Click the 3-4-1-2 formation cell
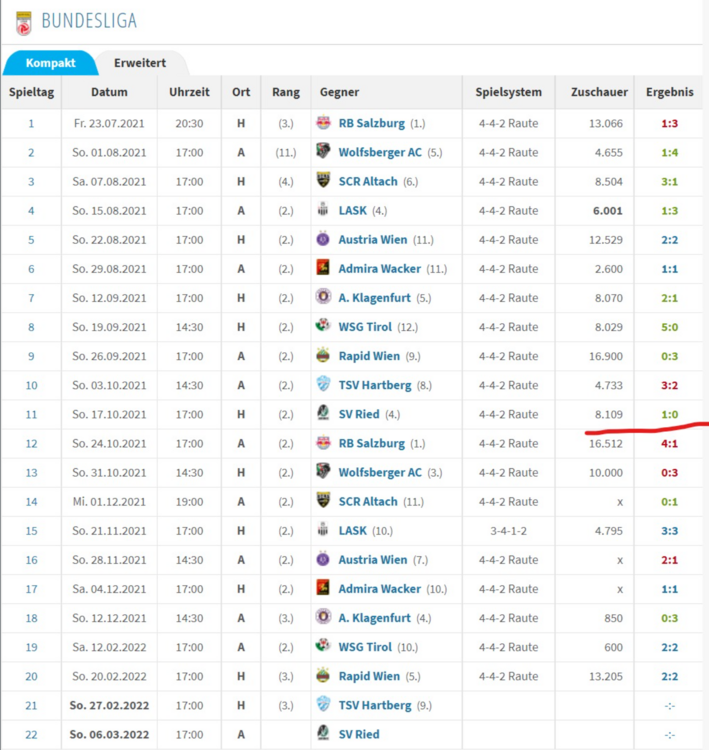The width and height of the screenshot is (709, 750). (509, 531)
